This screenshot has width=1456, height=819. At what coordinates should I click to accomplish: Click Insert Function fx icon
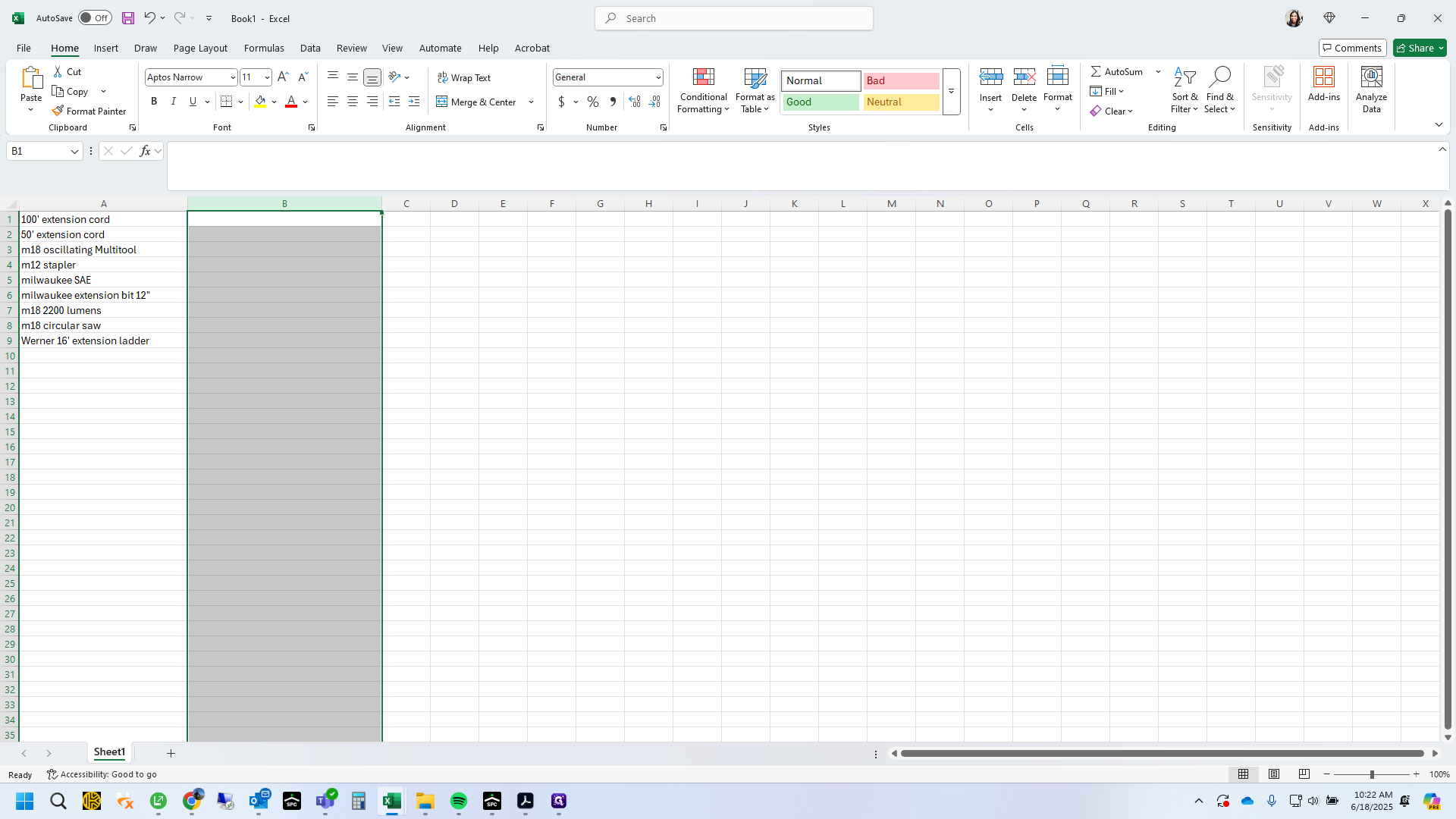click(x=145, y=151)
